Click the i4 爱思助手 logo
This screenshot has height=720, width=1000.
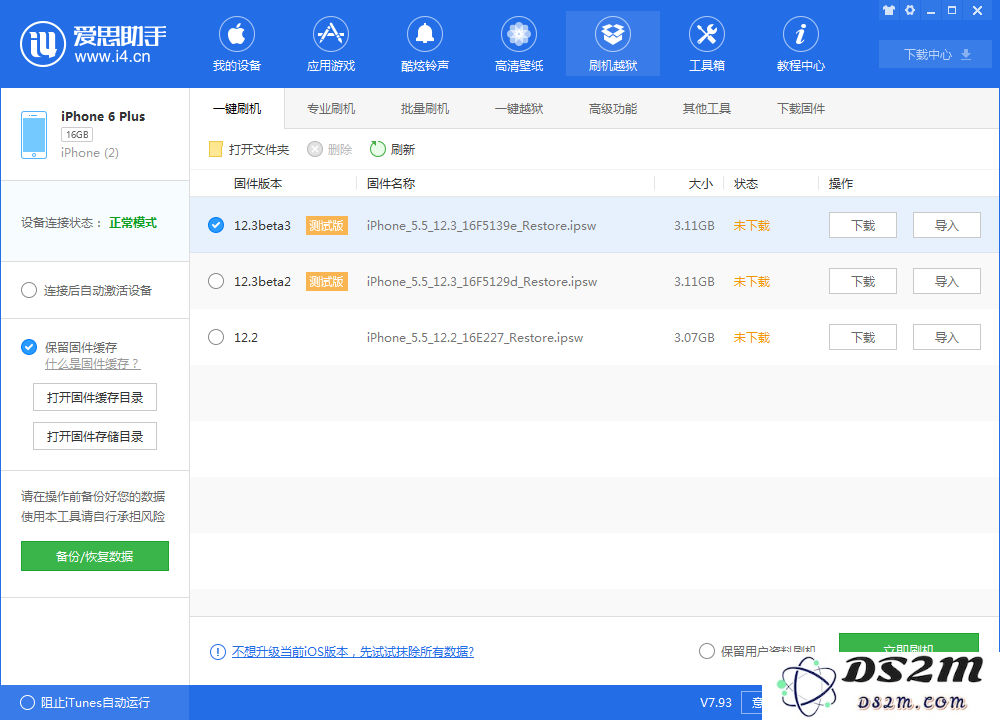point(93,43)
